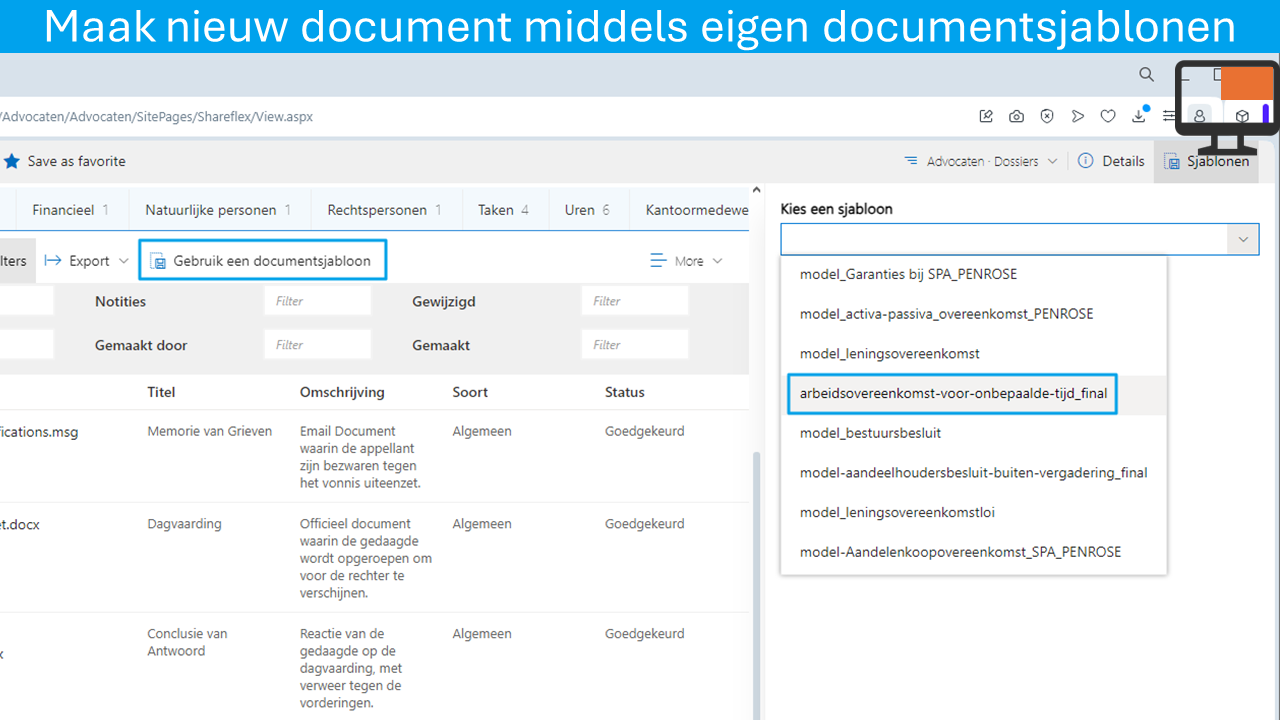Click Gebruik een documentsjabloon button
This screenshot has width=1280, height=720.
(x=262, y=260)
